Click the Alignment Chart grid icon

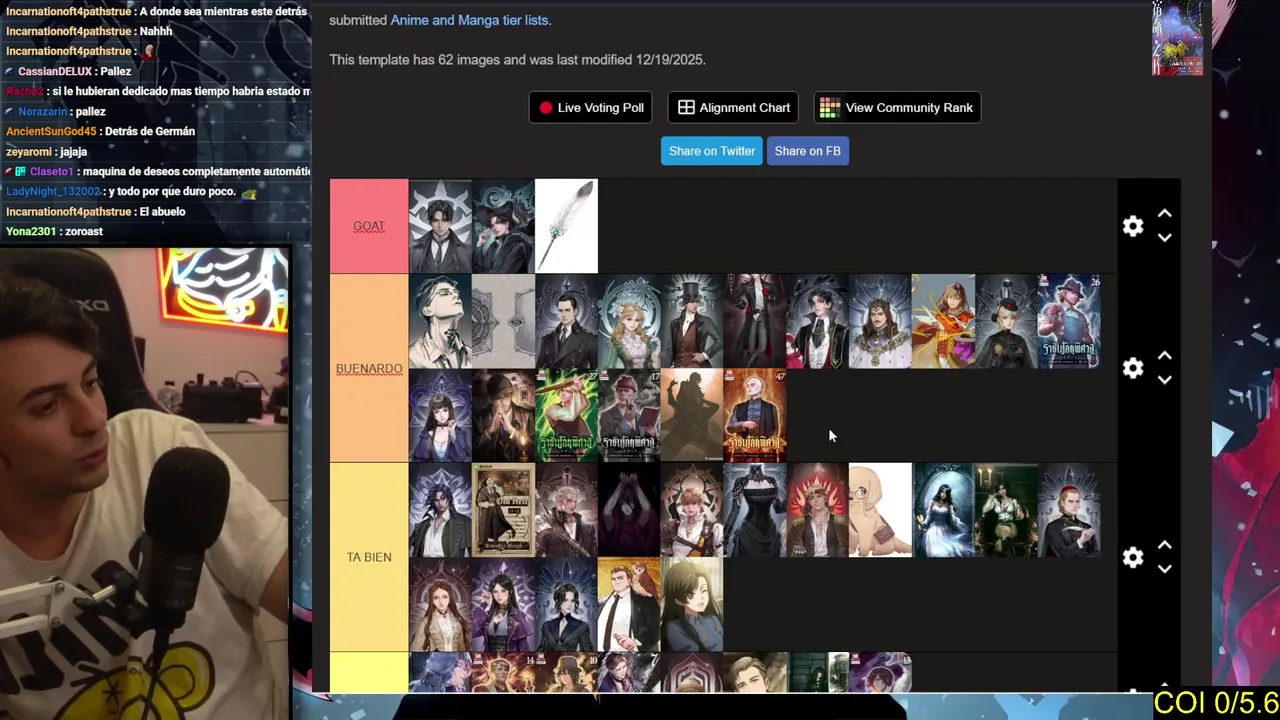[686, 108]
